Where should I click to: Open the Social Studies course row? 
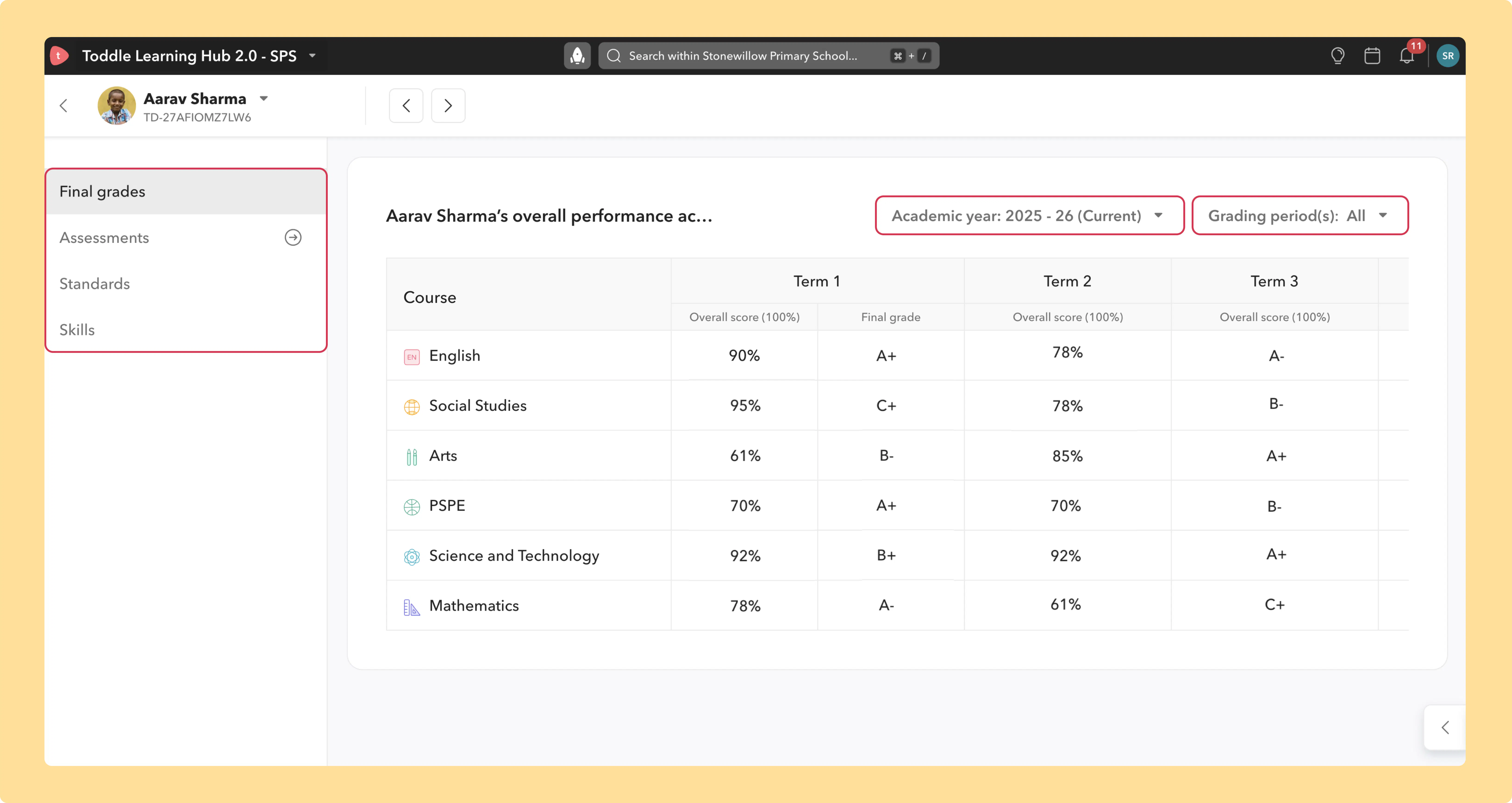coord(897,406)
